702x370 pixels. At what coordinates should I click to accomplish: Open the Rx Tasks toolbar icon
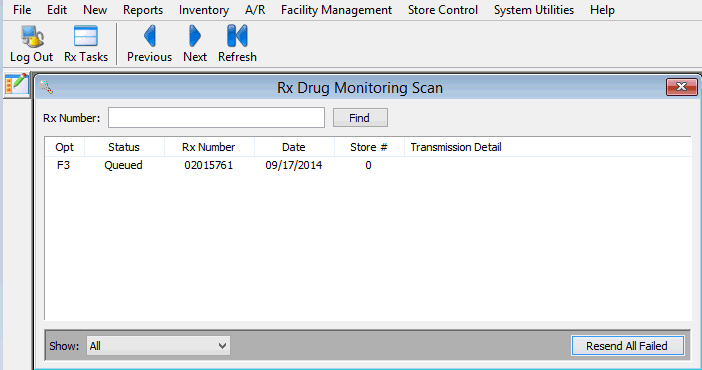[86, 44]
